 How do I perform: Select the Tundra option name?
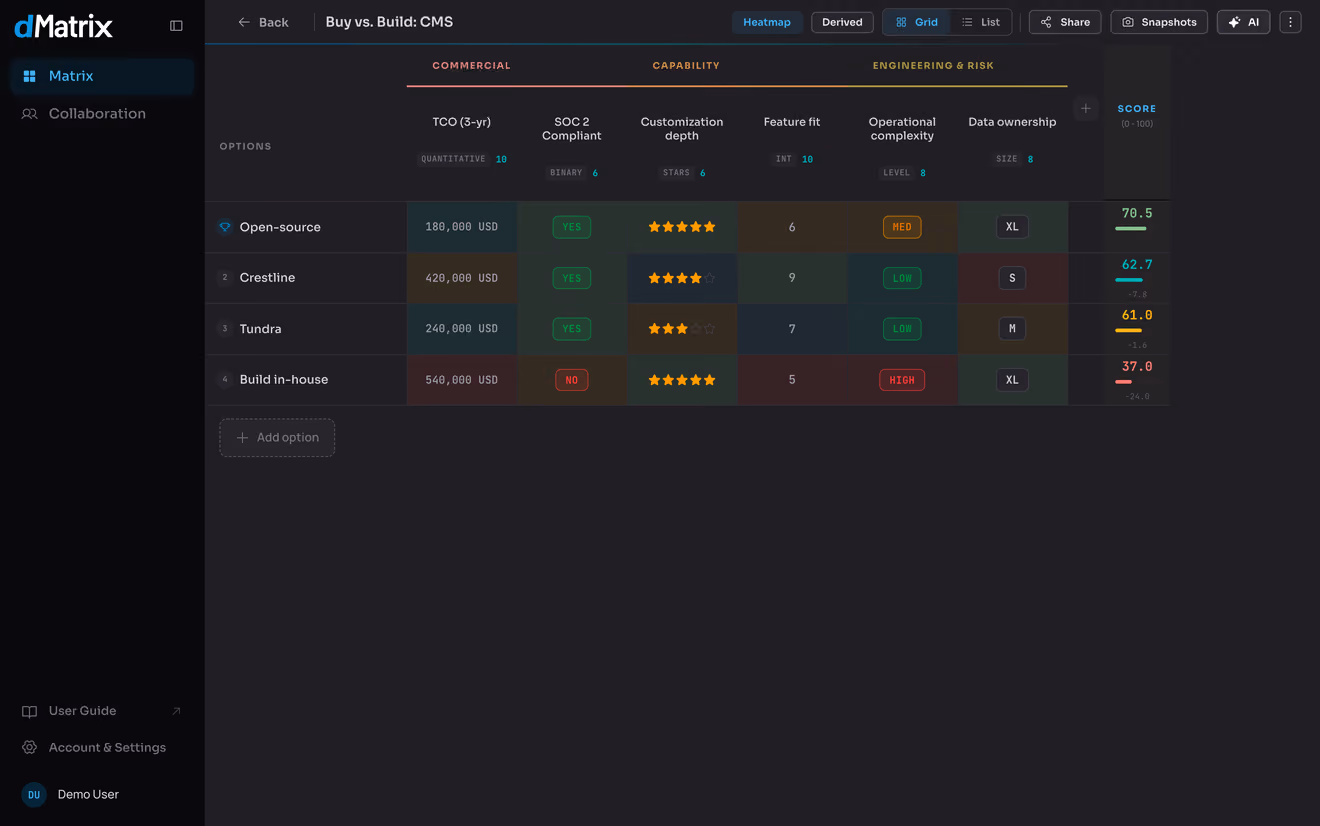[x=260, y=329]
